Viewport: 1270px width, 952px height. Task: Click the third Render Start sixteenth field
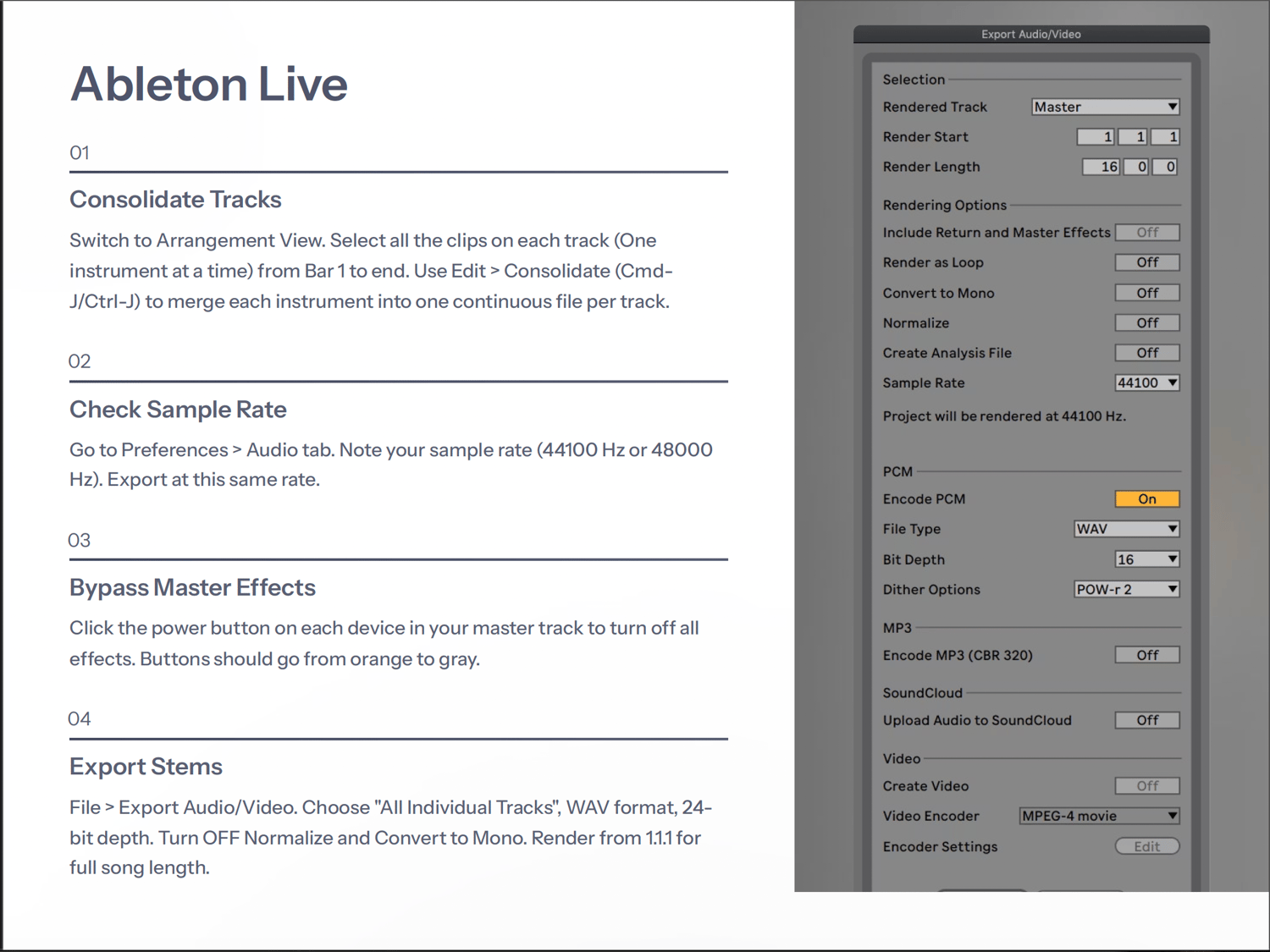1165,137
